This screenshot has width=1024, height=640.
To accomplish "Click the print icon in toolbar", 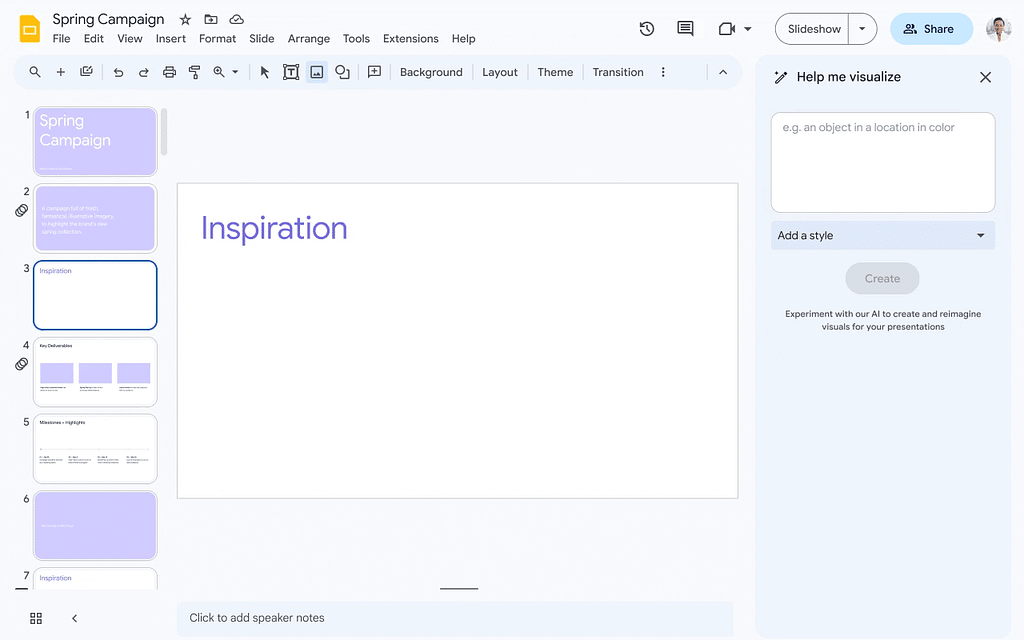I will click(x=169, y=72).
